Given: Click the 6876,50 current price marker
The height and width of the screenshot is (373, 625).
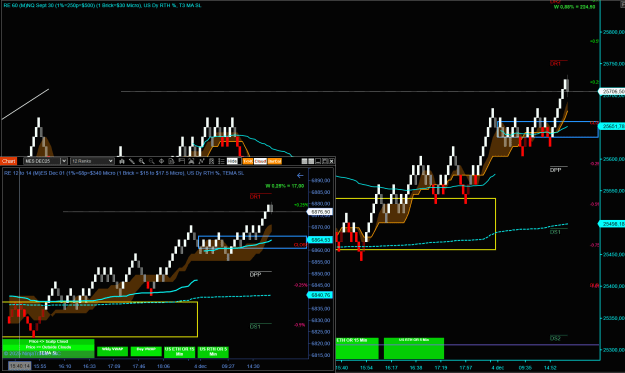Looking at the screenshot, I should tap(320, 212).
